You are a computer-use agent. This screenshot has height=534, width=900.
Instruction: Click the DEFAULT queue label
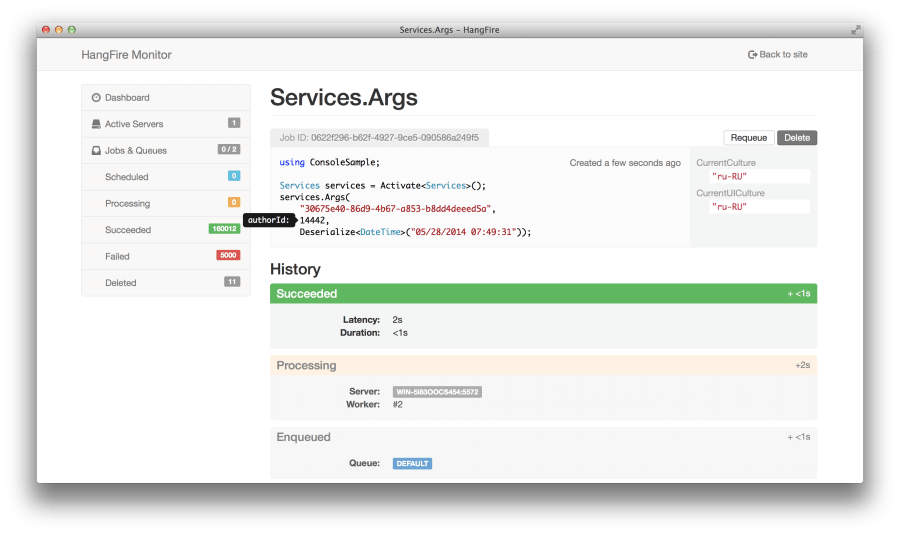pyautogui.click(x=412, y=463)
